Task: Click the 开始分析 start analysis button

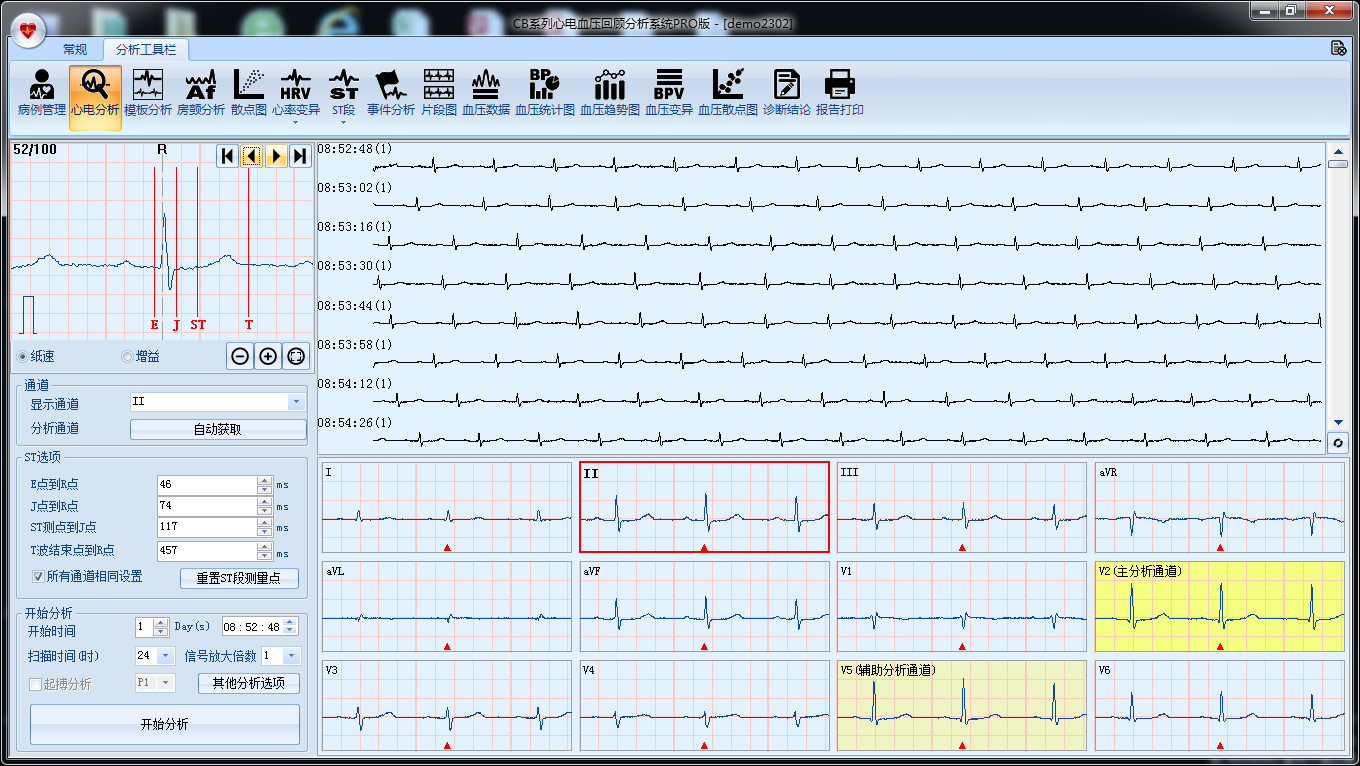Action: tap(165, 724)
